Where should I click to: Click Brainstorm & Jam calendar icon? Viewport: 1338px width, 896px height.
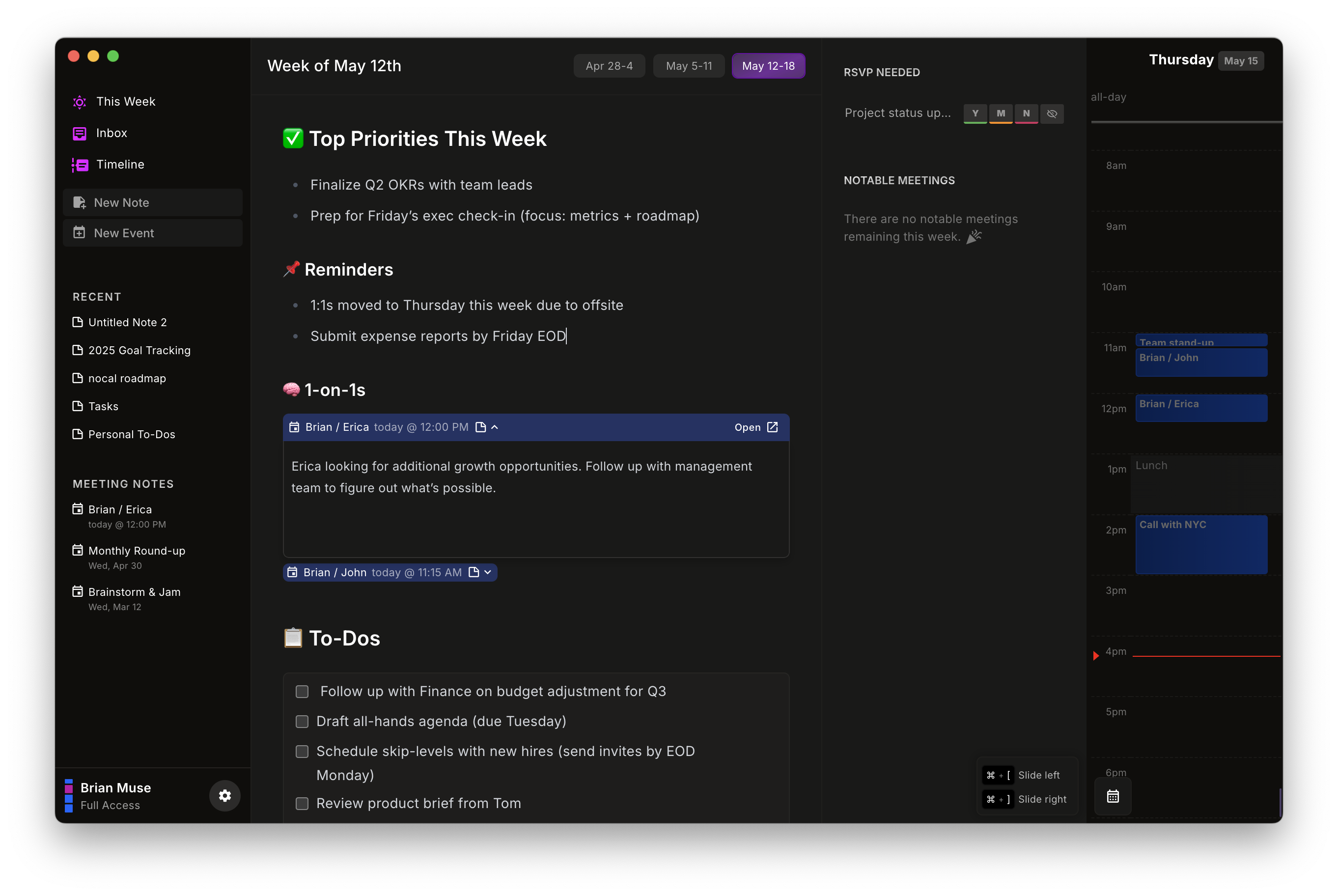coord(78,591)
